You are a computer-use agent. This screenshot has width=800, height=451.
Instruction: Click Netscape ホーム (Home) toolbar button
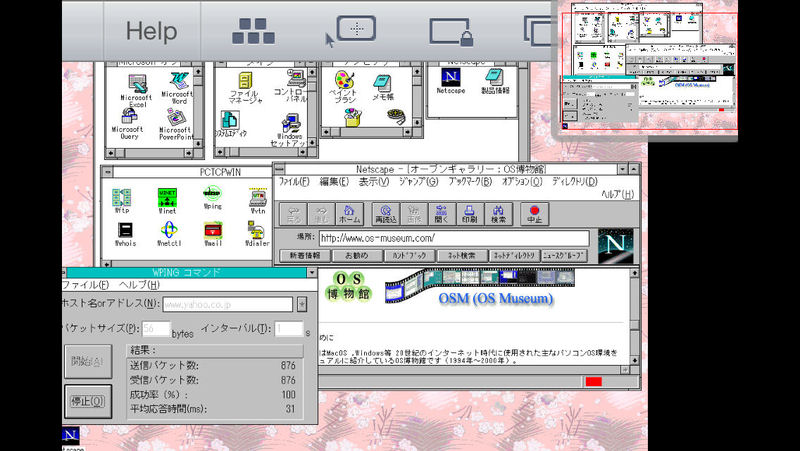pyautogui.click(x=349, y=214)
